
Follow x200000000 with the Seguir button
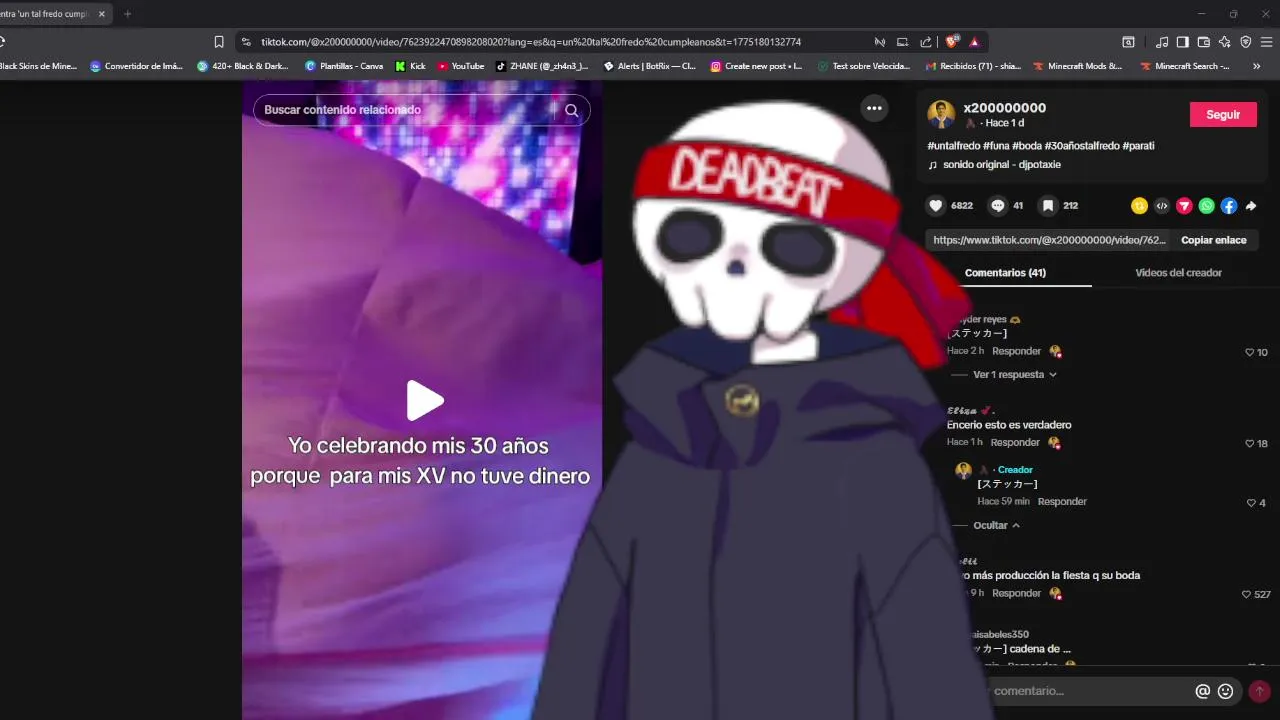[1223, 115]
